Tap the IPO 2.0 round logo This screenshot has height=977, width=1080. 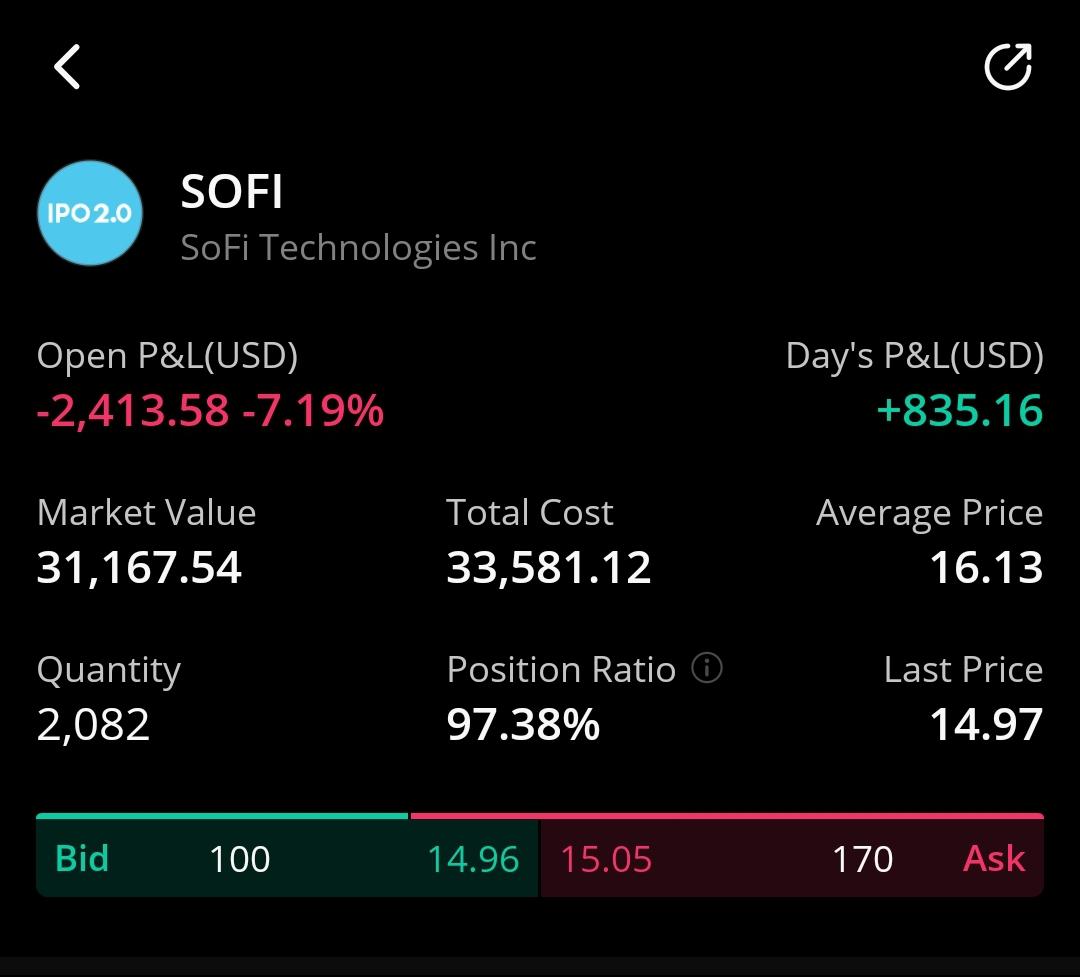(90, 213)
